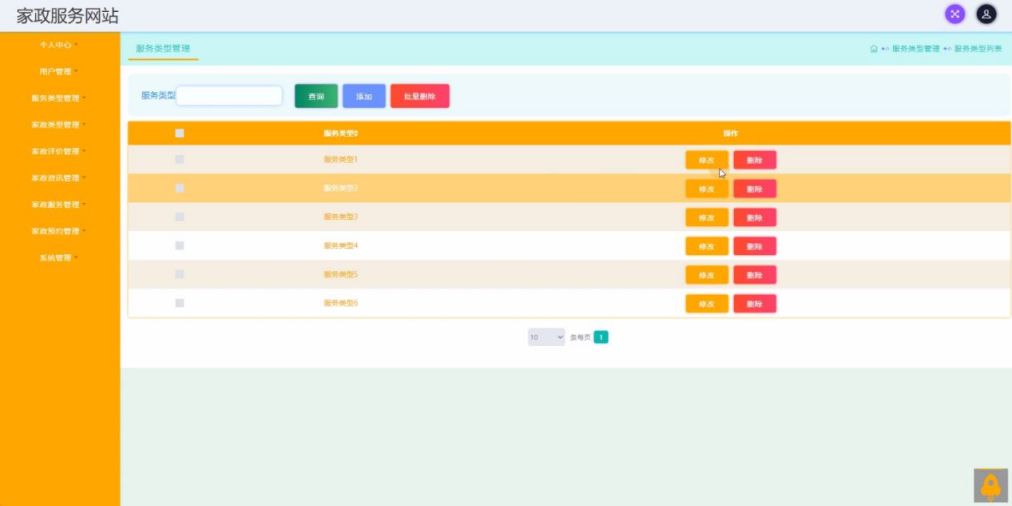The height and width of the screenshot is (506, 1012).
Task: Check the checkbox for 服务类型1 row
Action: coord(179,159)
